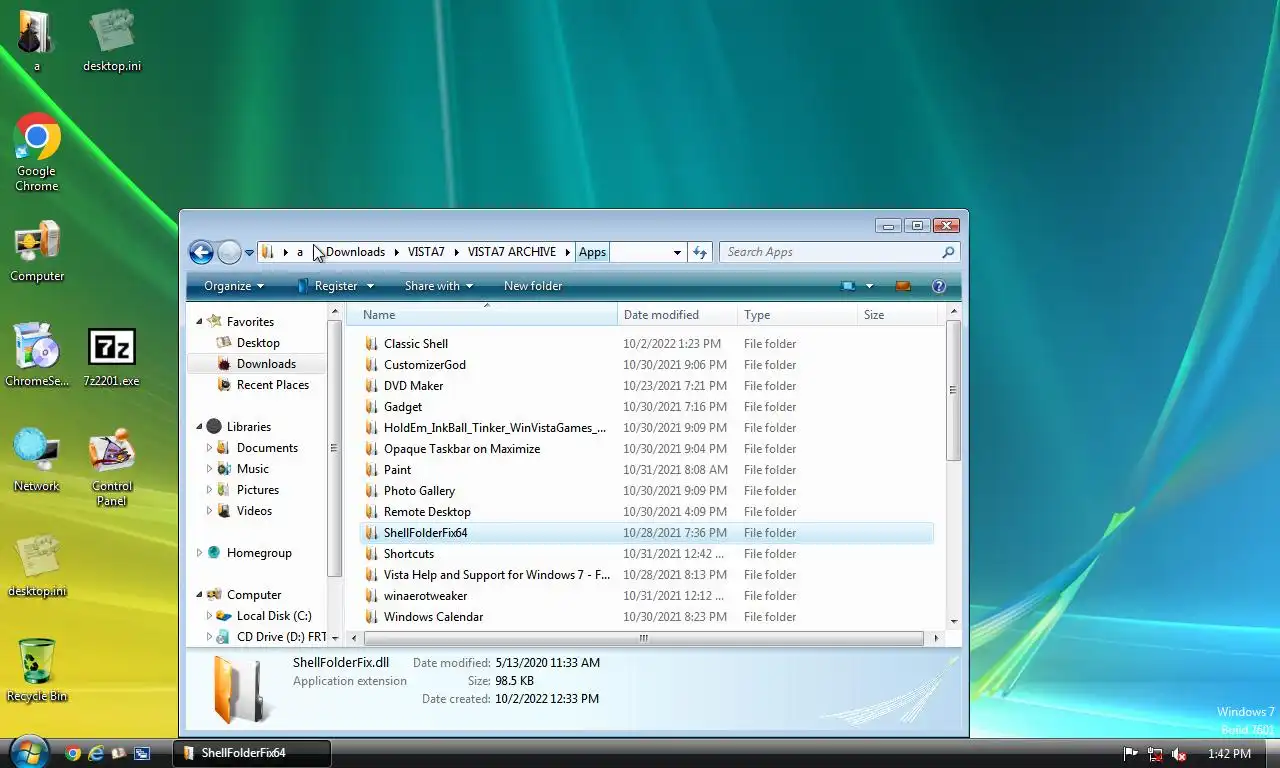
Task: Open the Organize menu
Action: click(x=234, y=286)
